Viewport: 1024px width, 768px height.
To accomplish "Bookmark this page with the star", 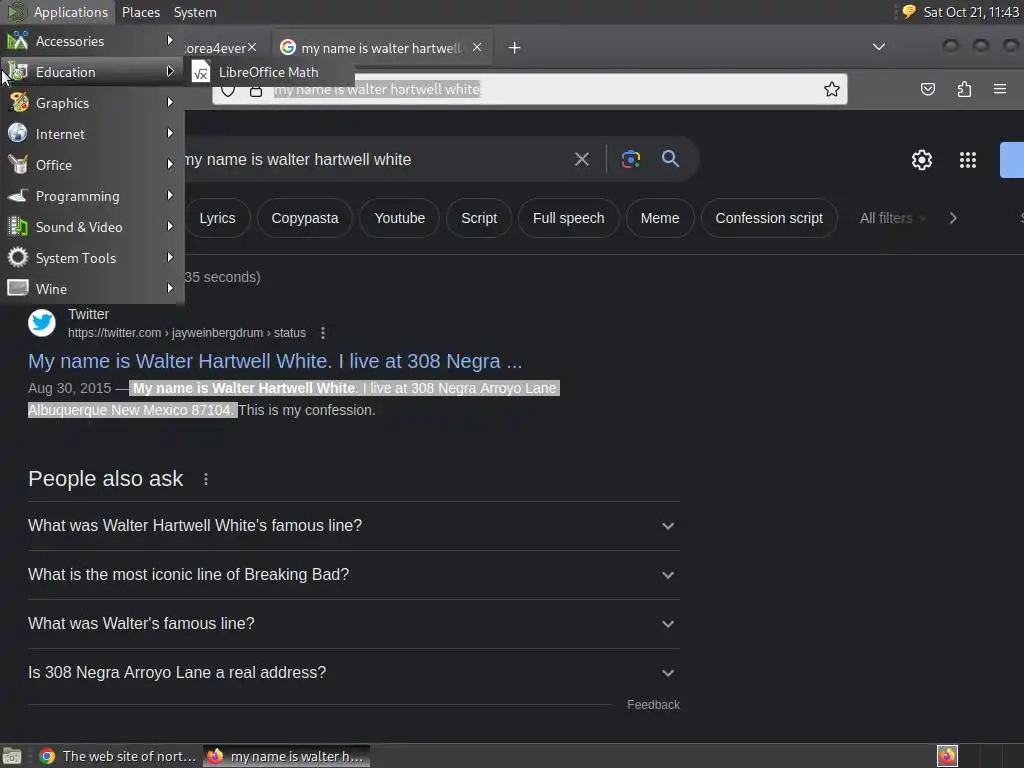I will [831, 89].
